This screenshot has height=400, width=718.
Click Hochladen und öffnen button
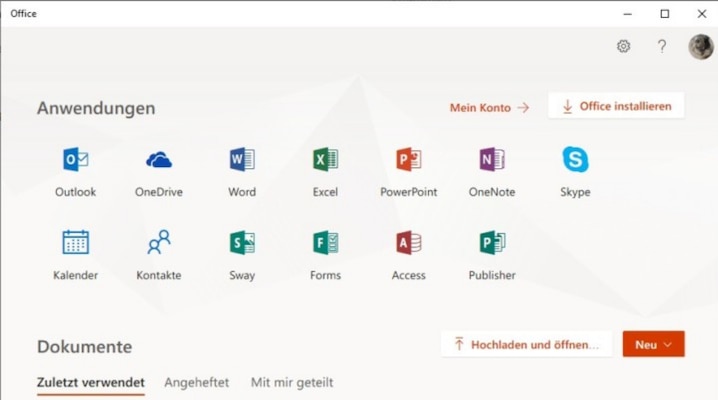(x=526, y=345)
